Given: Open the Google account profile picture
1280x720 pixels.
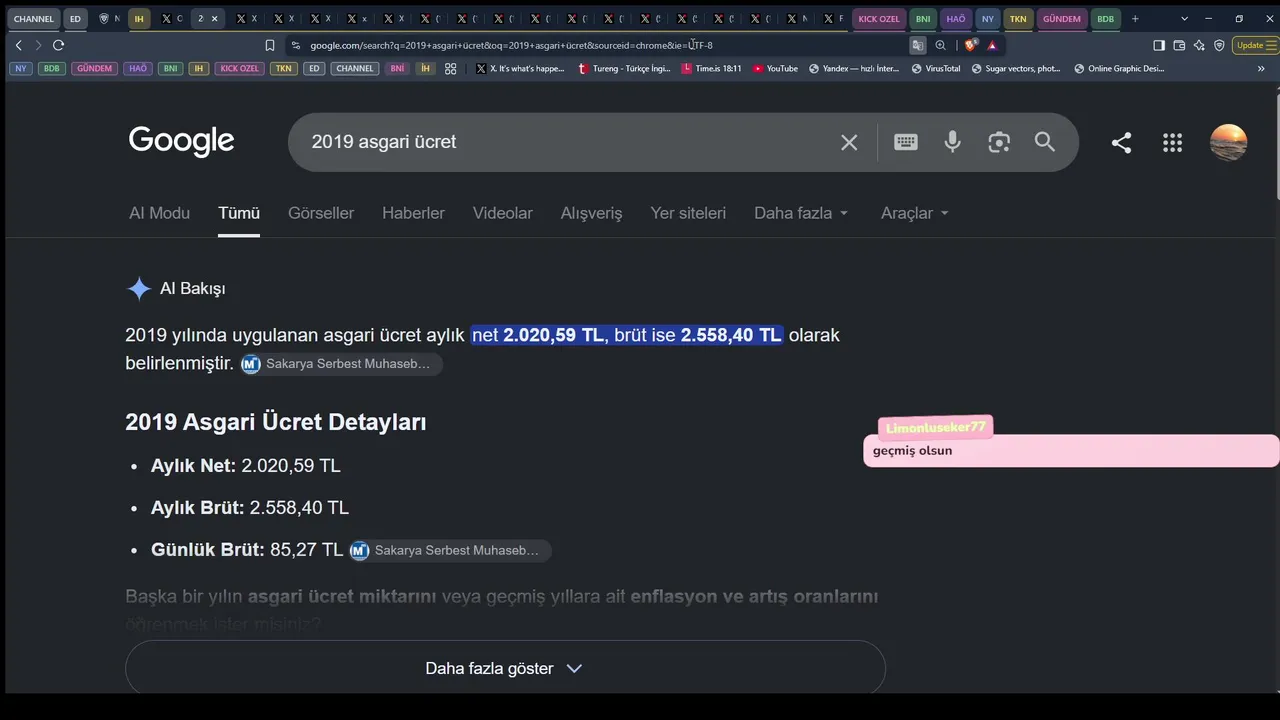Looking at the screenshot, I should click(x=1229, y=142).
